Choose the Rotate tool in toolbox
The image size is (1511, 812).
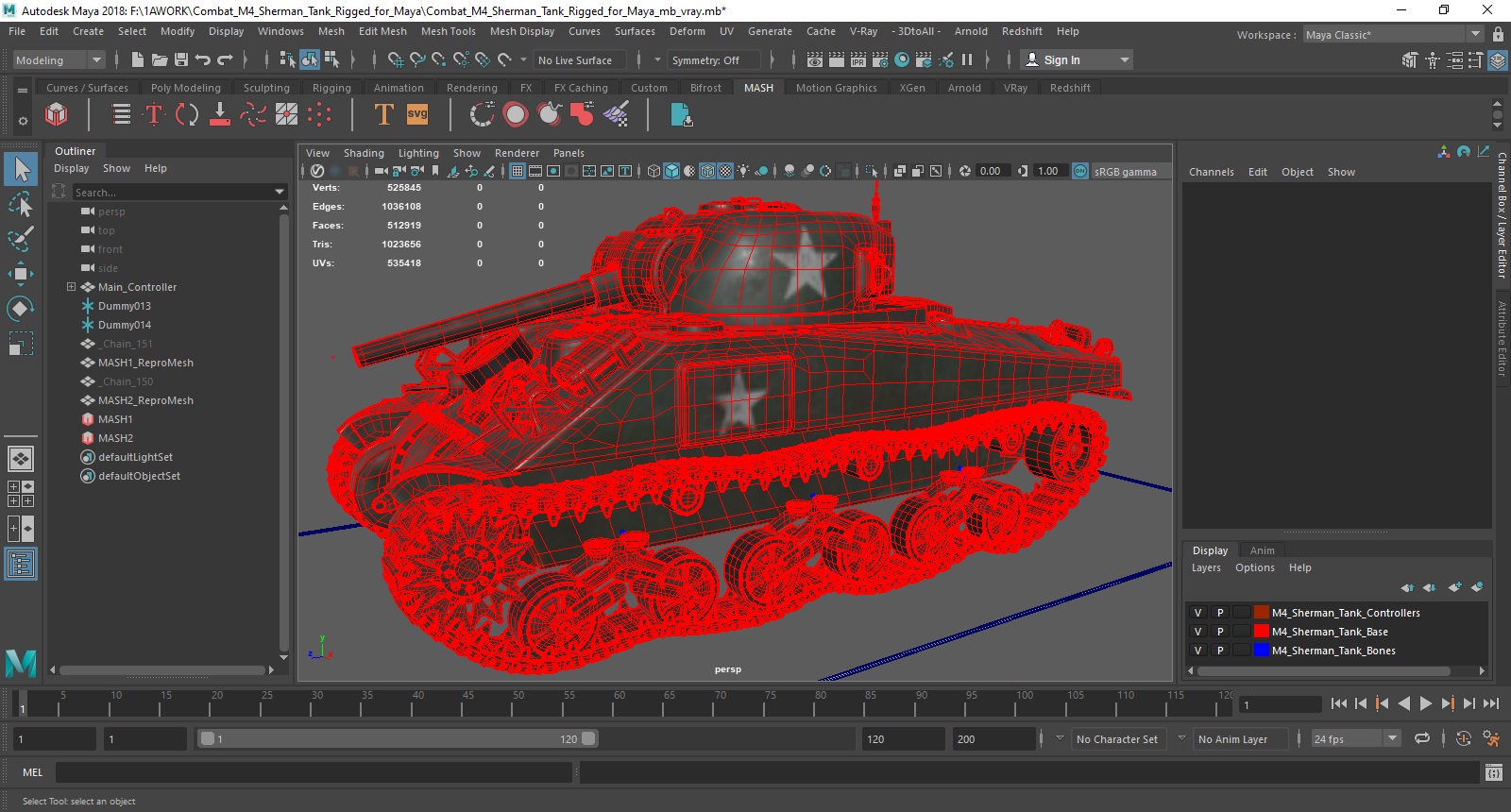[x=21, y=309]
